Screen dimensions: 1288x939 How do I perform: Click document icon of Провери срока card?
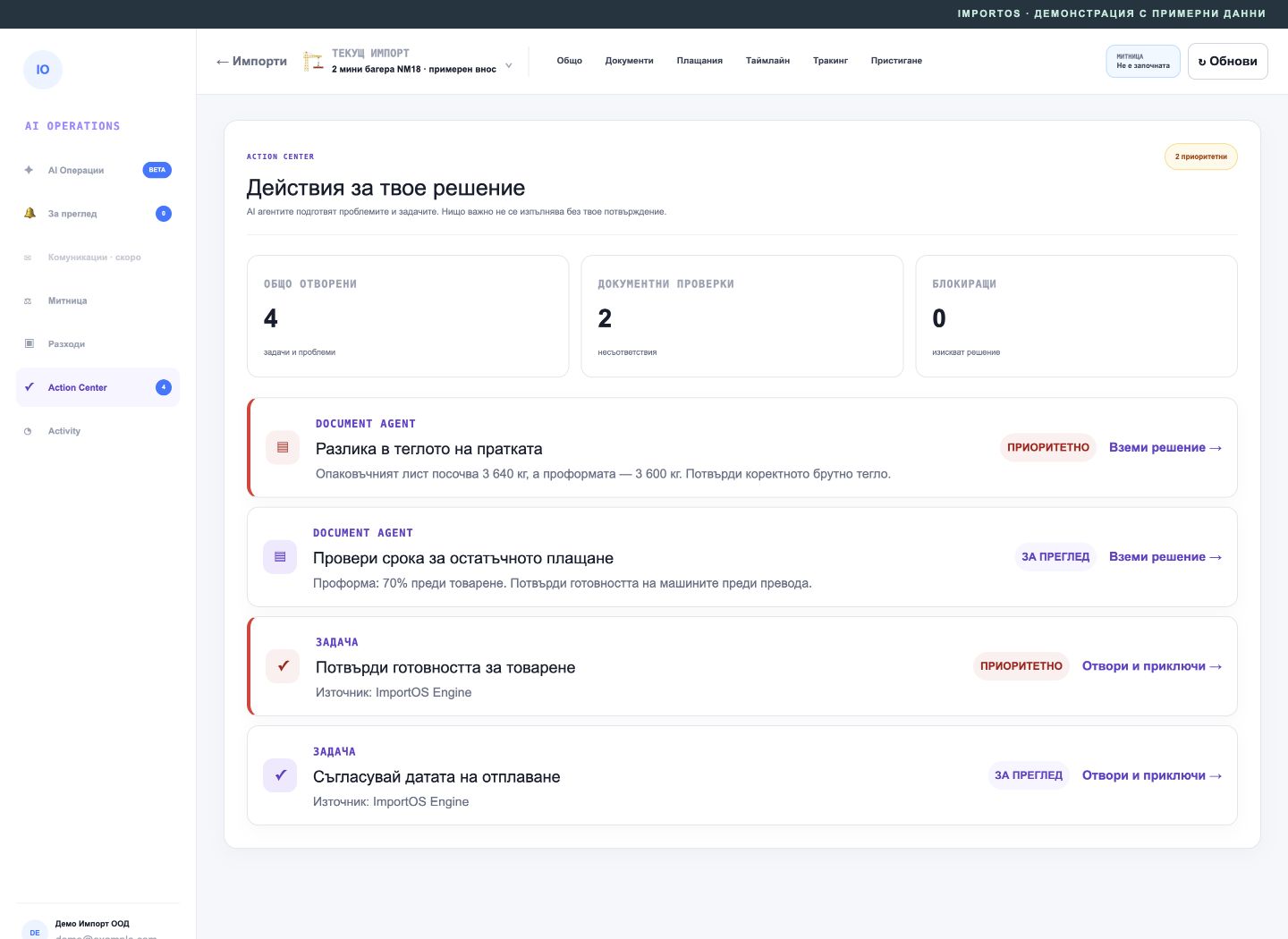280,556
